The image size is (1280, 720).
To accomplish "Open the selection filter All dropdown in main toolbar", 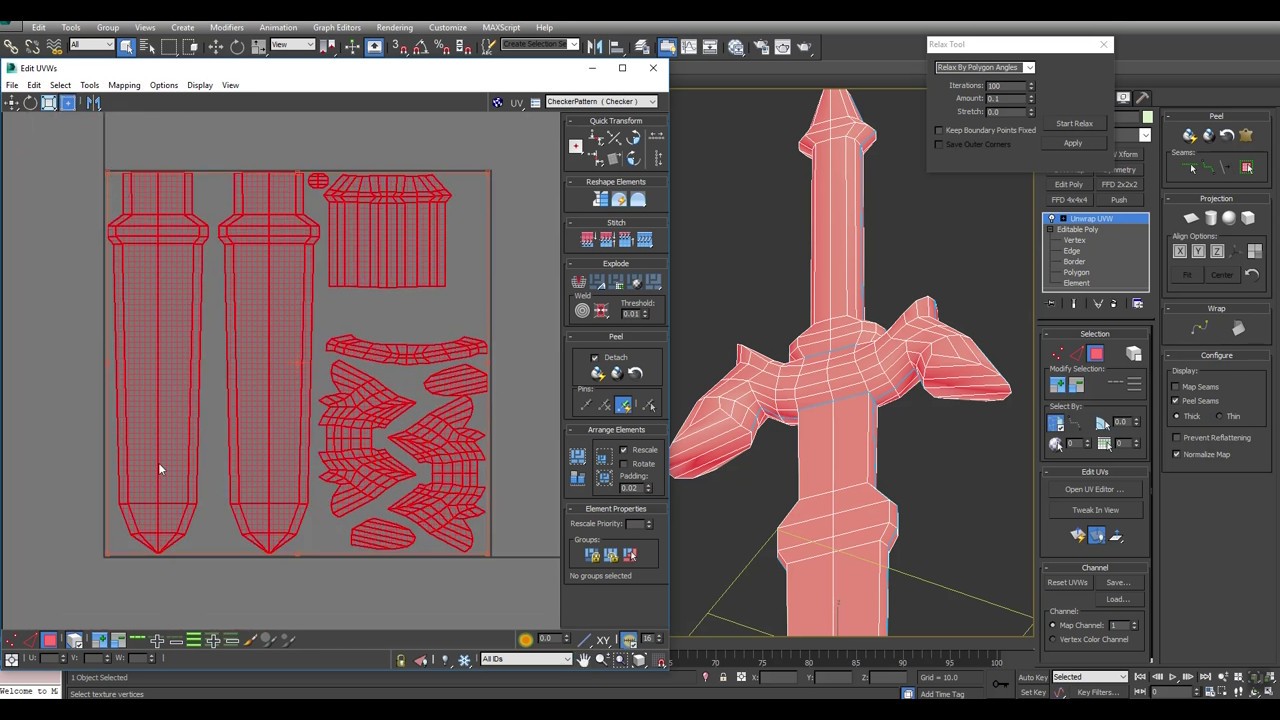I will point(91,45).
